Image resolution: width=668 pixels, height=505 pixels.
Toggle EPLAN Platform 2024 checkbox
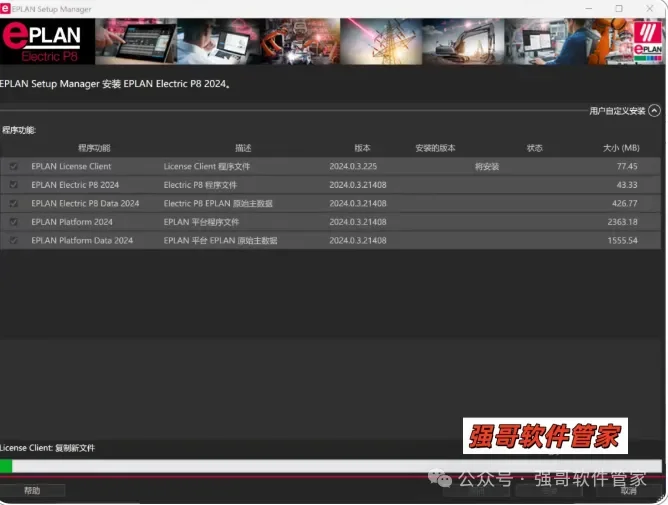14,222
